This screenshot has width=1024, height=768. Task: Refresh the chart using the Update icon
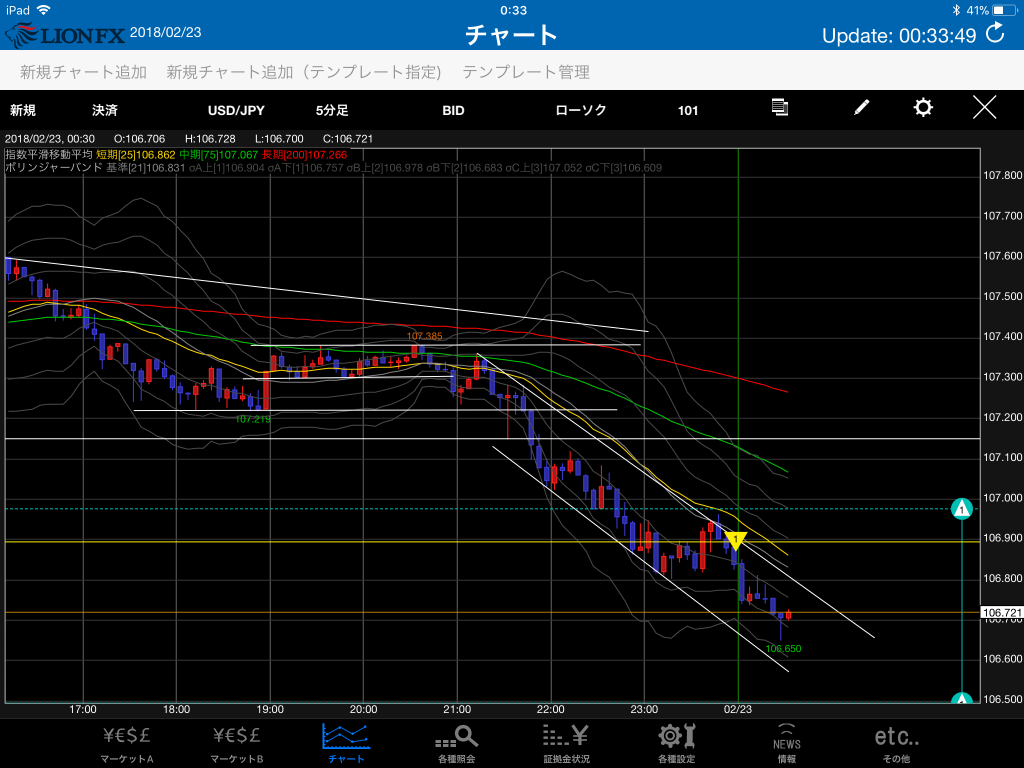[x=995, y=34]
